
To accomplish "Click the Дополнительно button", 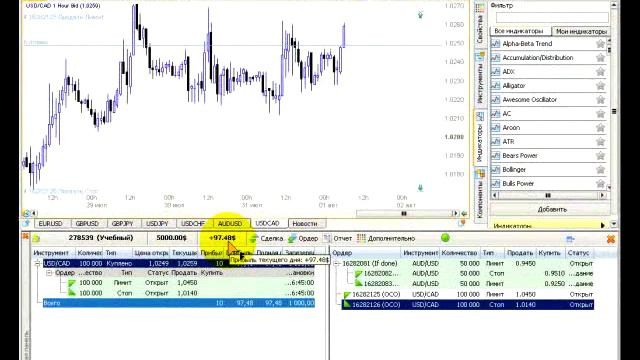I will pos(386,238).
